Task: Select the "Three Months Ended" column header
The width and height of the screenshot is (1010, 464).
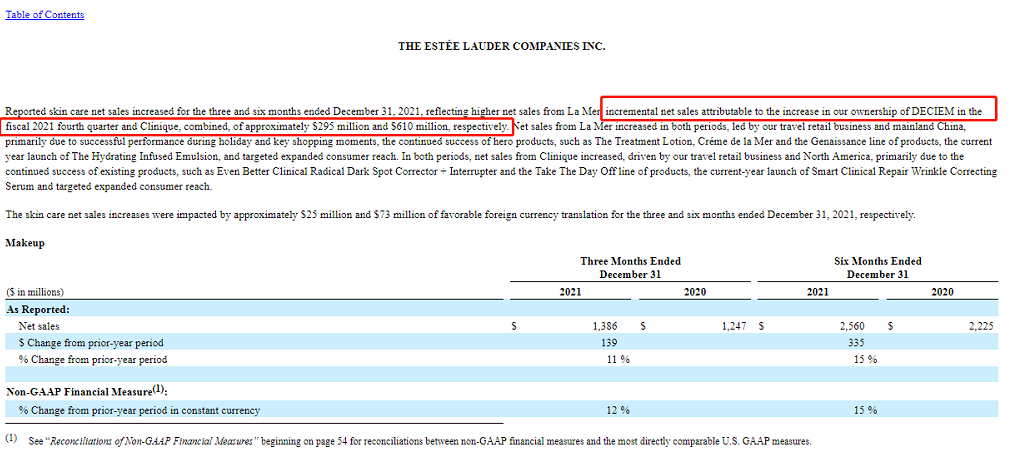Action: tap(631, 262)
